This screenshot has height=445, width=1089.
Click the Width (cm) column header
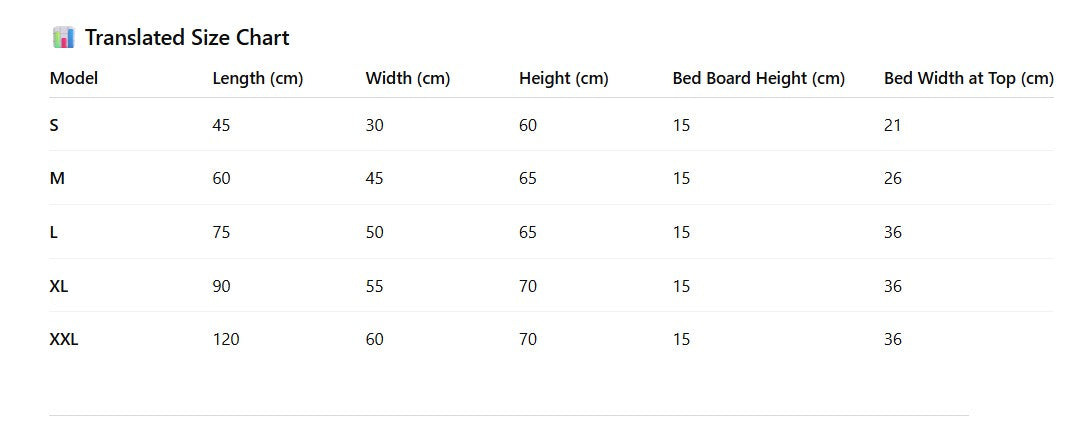coord(408,78)
